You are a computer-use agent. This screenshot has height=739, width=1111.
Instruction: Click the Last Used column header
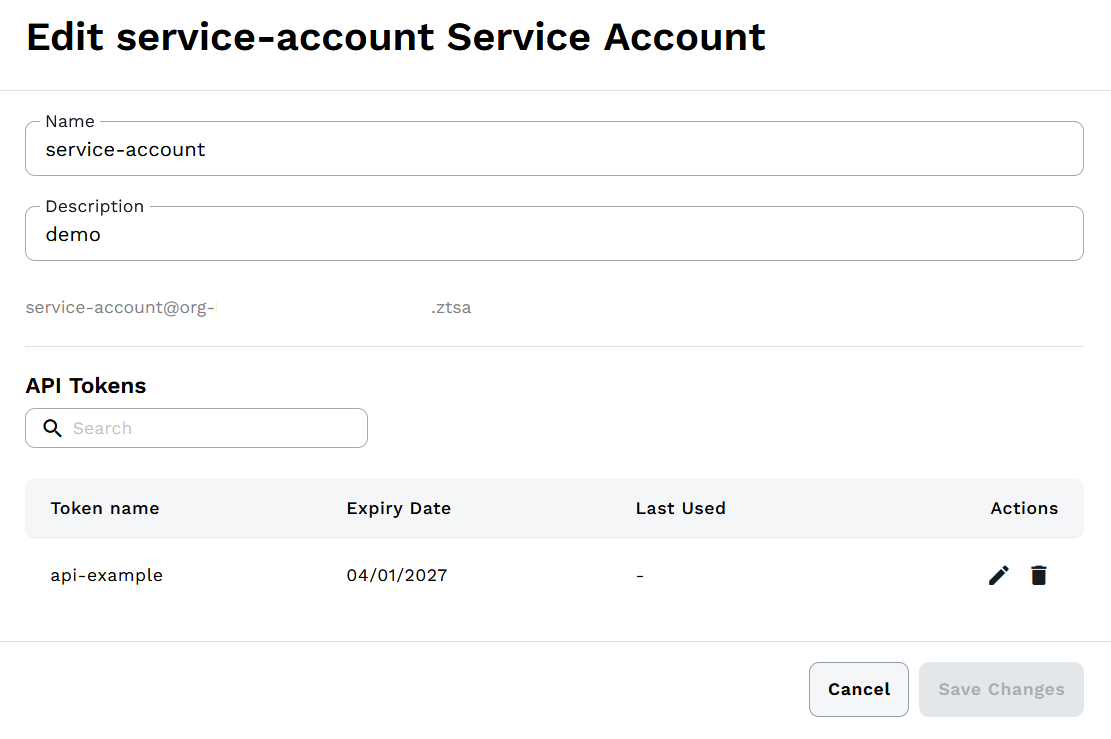pyautogui.click(x=681, y=508)
